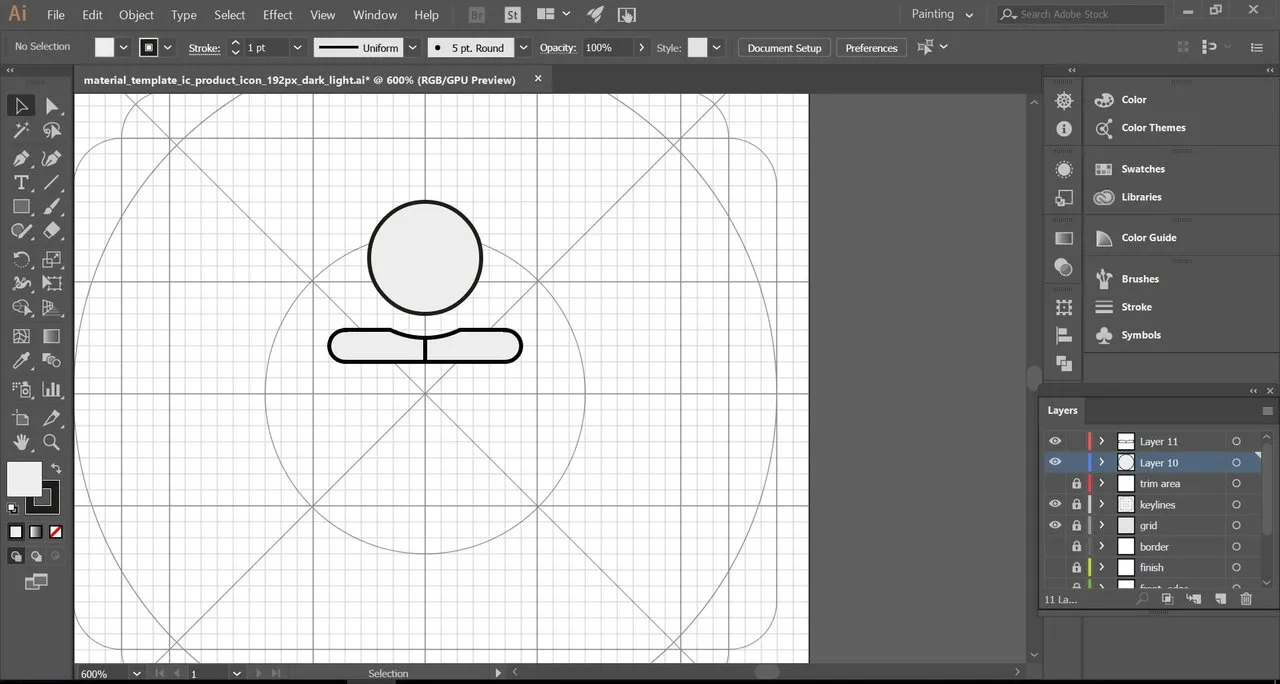Open the Painting workspace dropdown
1280x684 pixels.
(942, 14)
